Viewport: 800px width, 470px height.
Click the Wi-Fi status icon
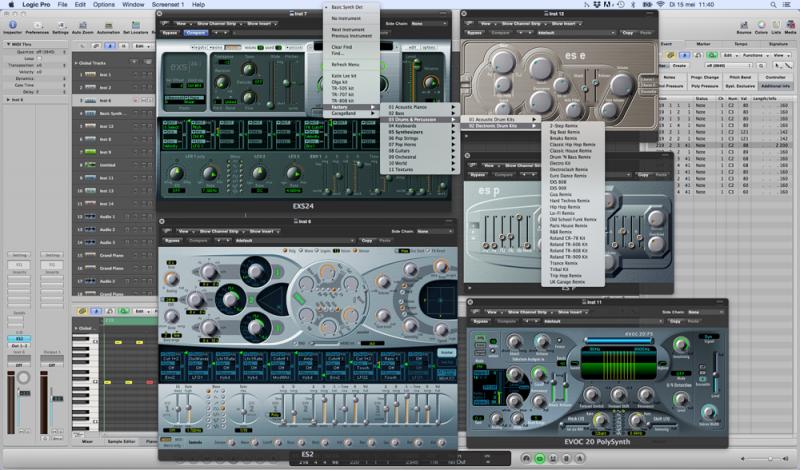pyautogui.click(x=661, y=5)
